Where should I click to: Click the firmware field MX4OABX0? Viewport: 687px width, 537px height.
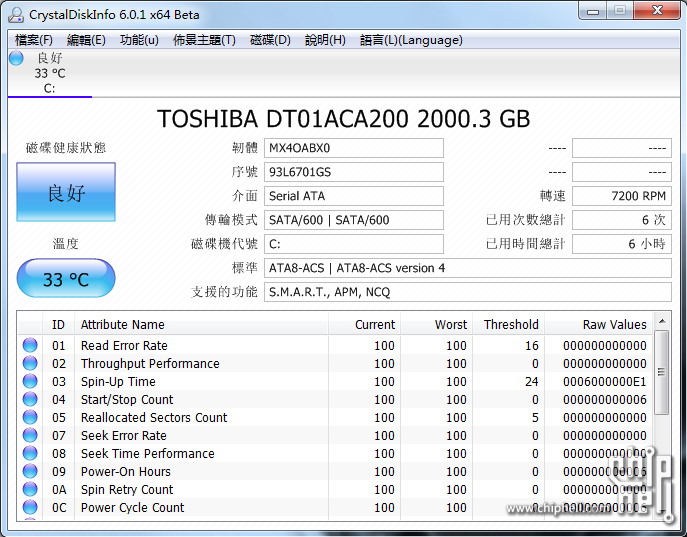[x=354, y=148]
